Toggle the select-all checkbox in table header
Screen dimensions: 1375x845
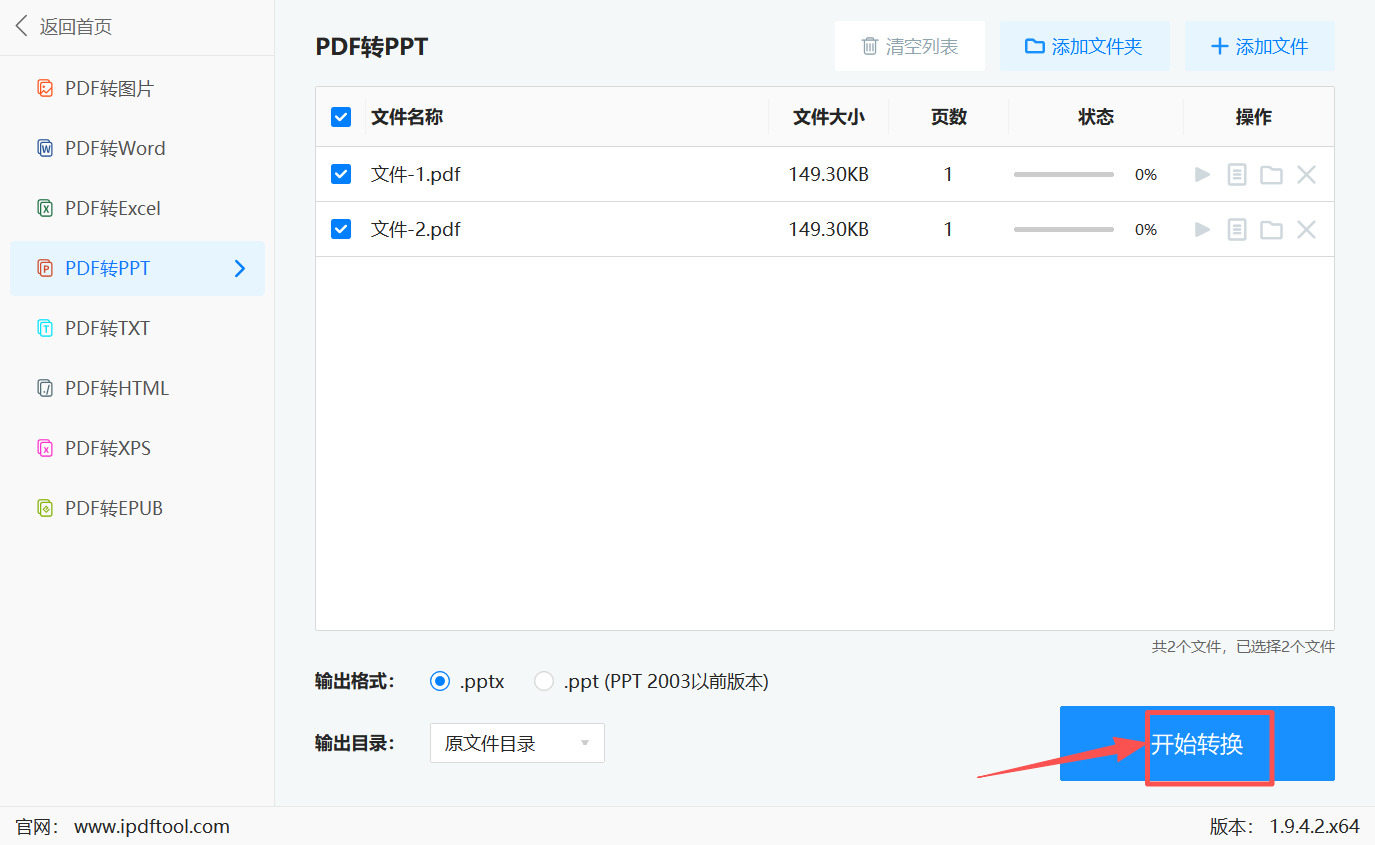pos(341,117)
